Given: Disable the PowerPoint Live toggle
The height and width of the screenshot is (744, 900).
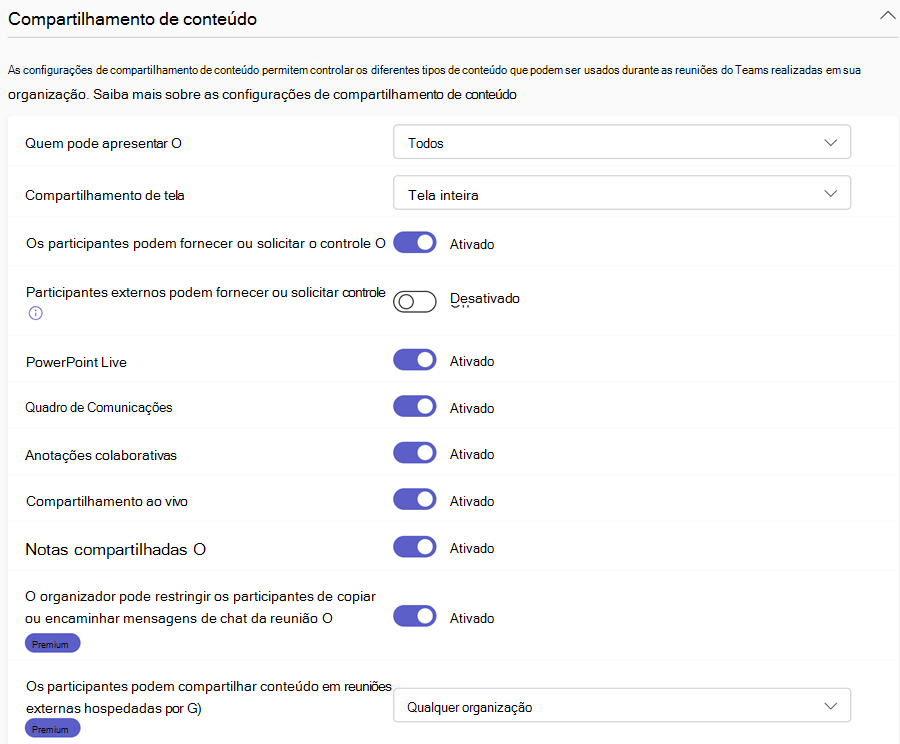Looking at the screenshot, I should point(414,360).
